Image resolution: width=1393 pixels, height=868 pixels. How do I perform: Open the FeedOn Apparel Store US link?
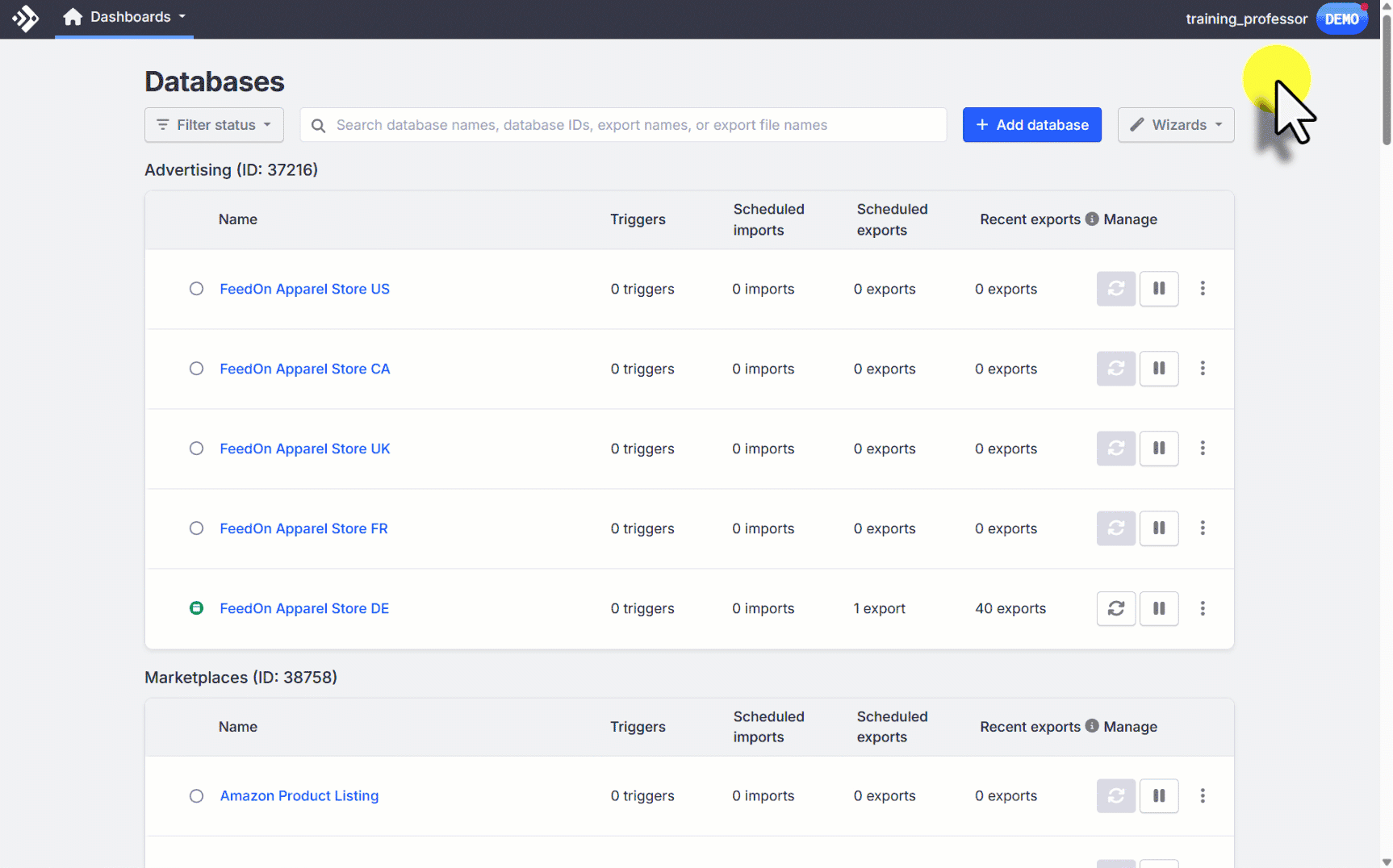click(x=304, y=289)
